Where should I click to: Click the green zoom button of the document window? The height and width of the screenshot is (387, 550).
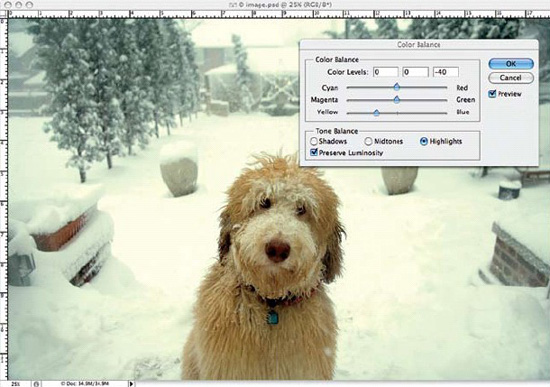tap(29, 5)
